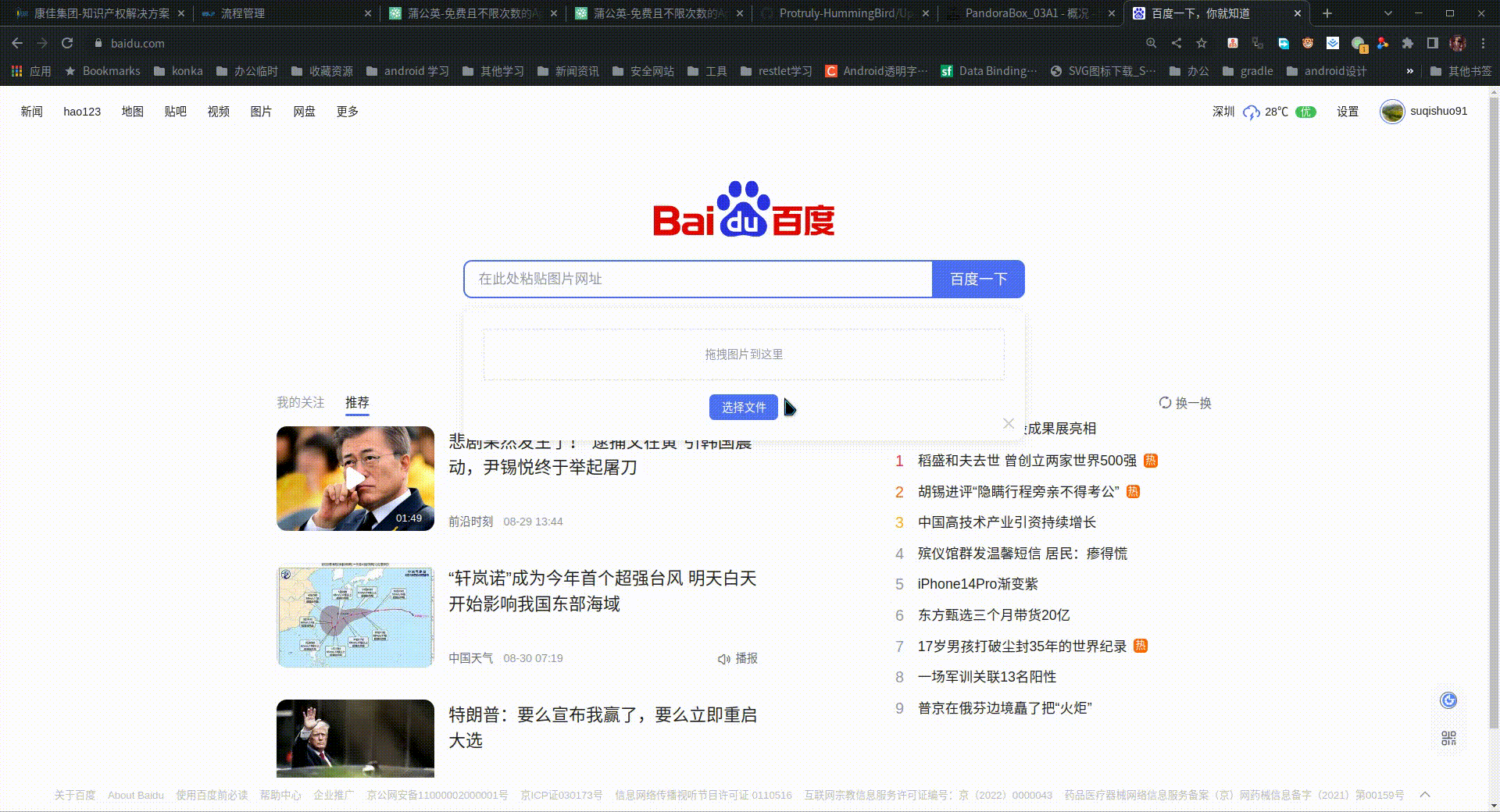Click the blue circular assistant icon

pos(1448,700)
